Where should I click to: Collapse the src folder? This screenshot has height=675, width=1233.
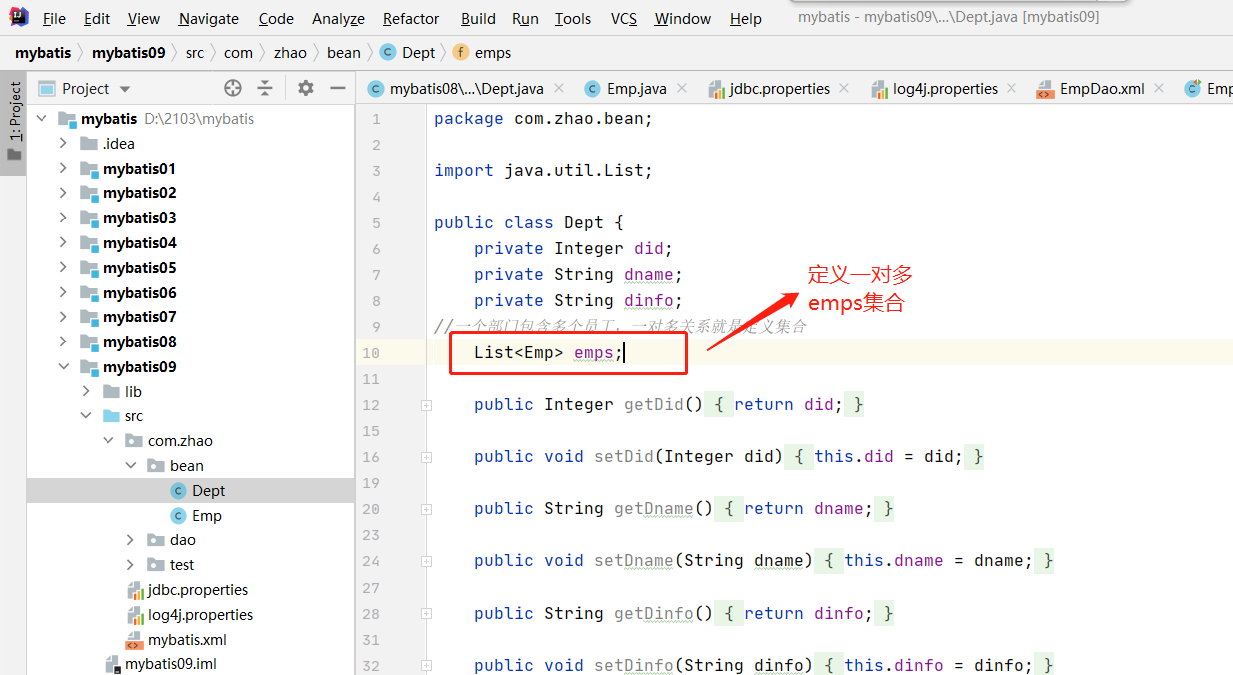click(86, 416)
